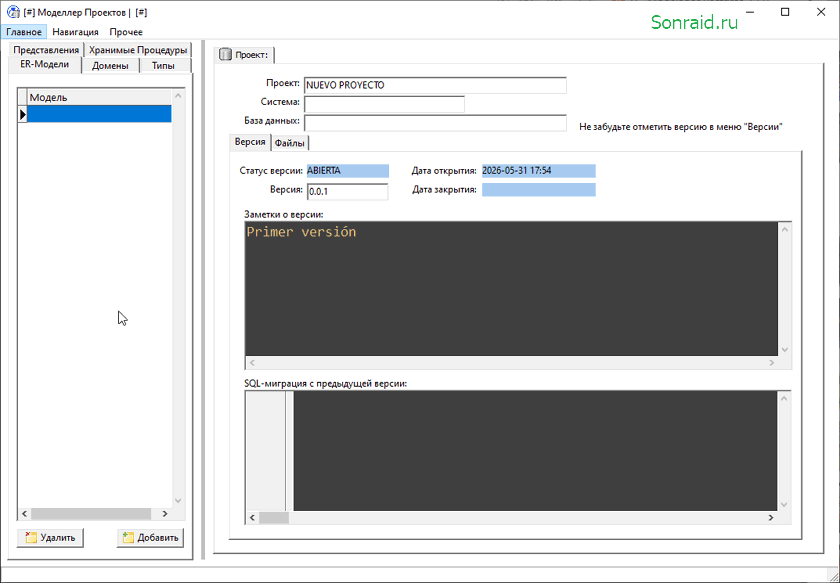Screen dimensions: 840x583
Task: Select the Версия tab
Action: 250,142
